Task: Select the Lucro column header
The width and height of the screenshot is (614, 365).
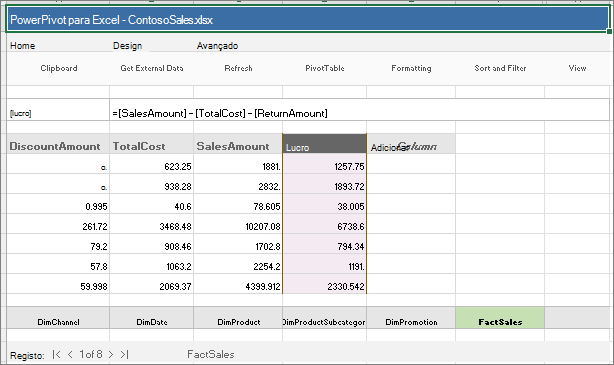Action: pyautogui.click(x=325, y=144)
